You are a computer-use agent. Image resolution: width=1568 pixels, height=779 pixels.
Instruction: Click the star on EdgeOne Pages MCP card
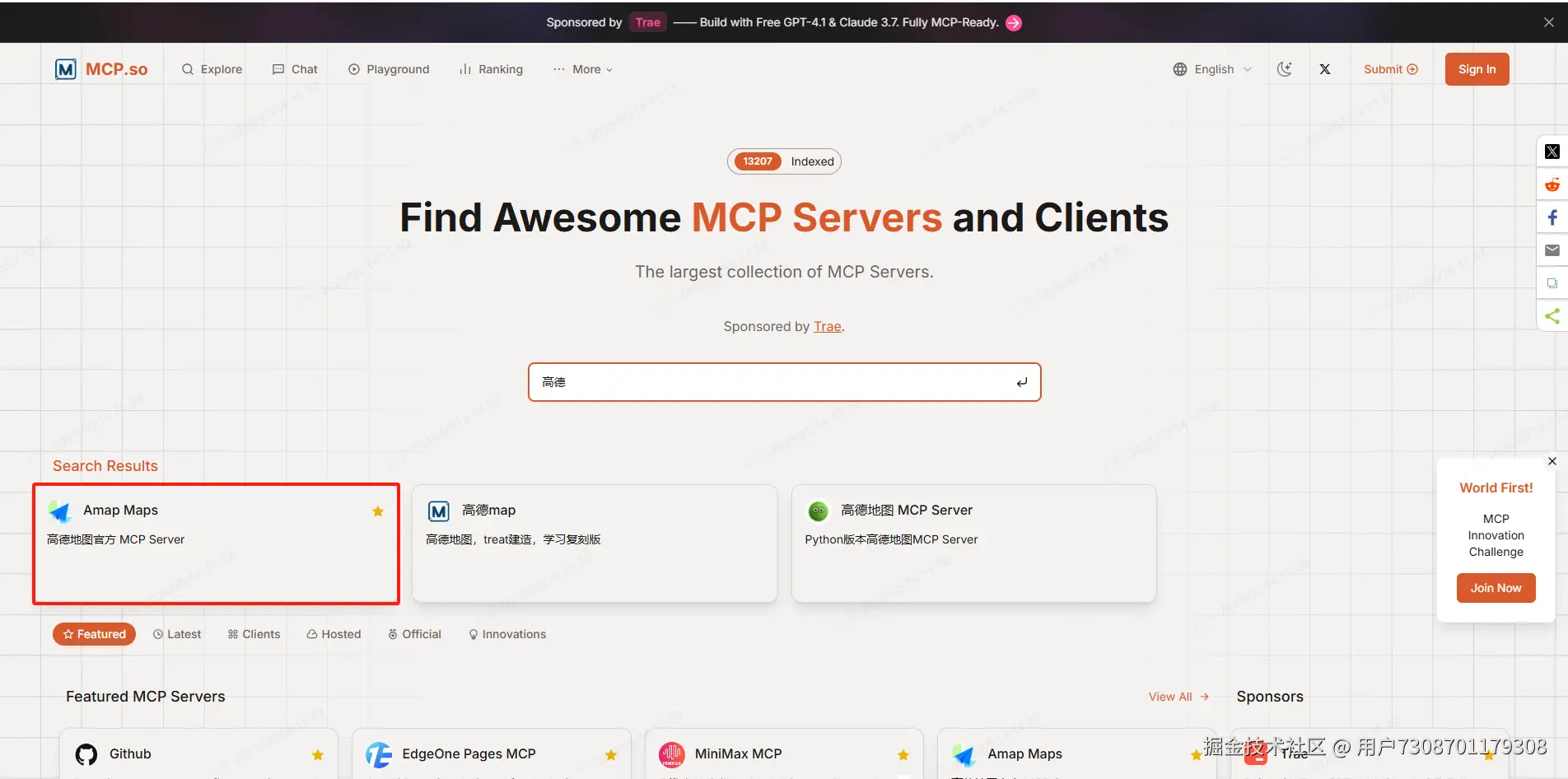tap(611, 755)
